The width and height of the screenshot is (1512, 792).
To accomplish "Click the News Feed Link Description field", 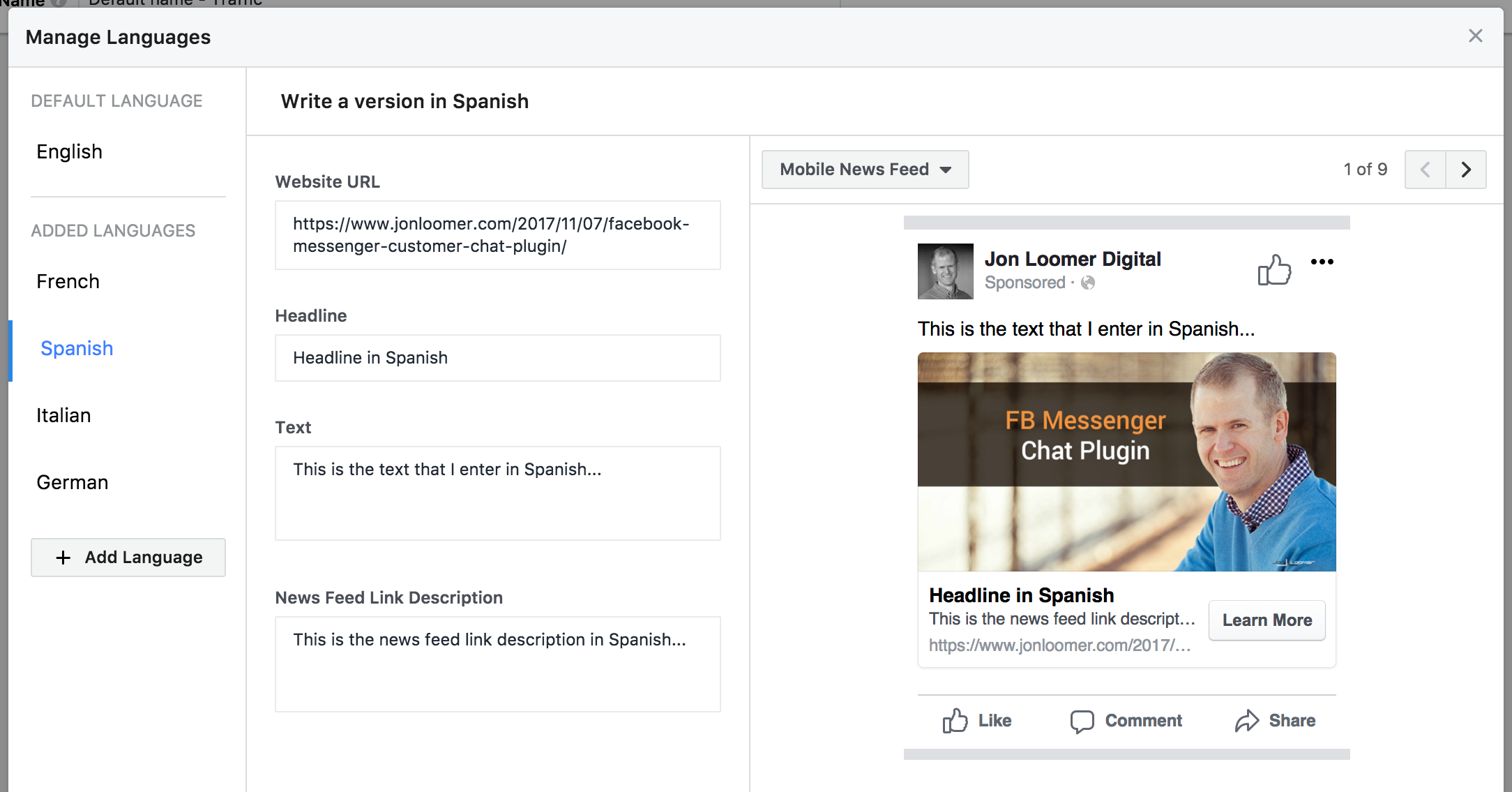I will [498, 664].
